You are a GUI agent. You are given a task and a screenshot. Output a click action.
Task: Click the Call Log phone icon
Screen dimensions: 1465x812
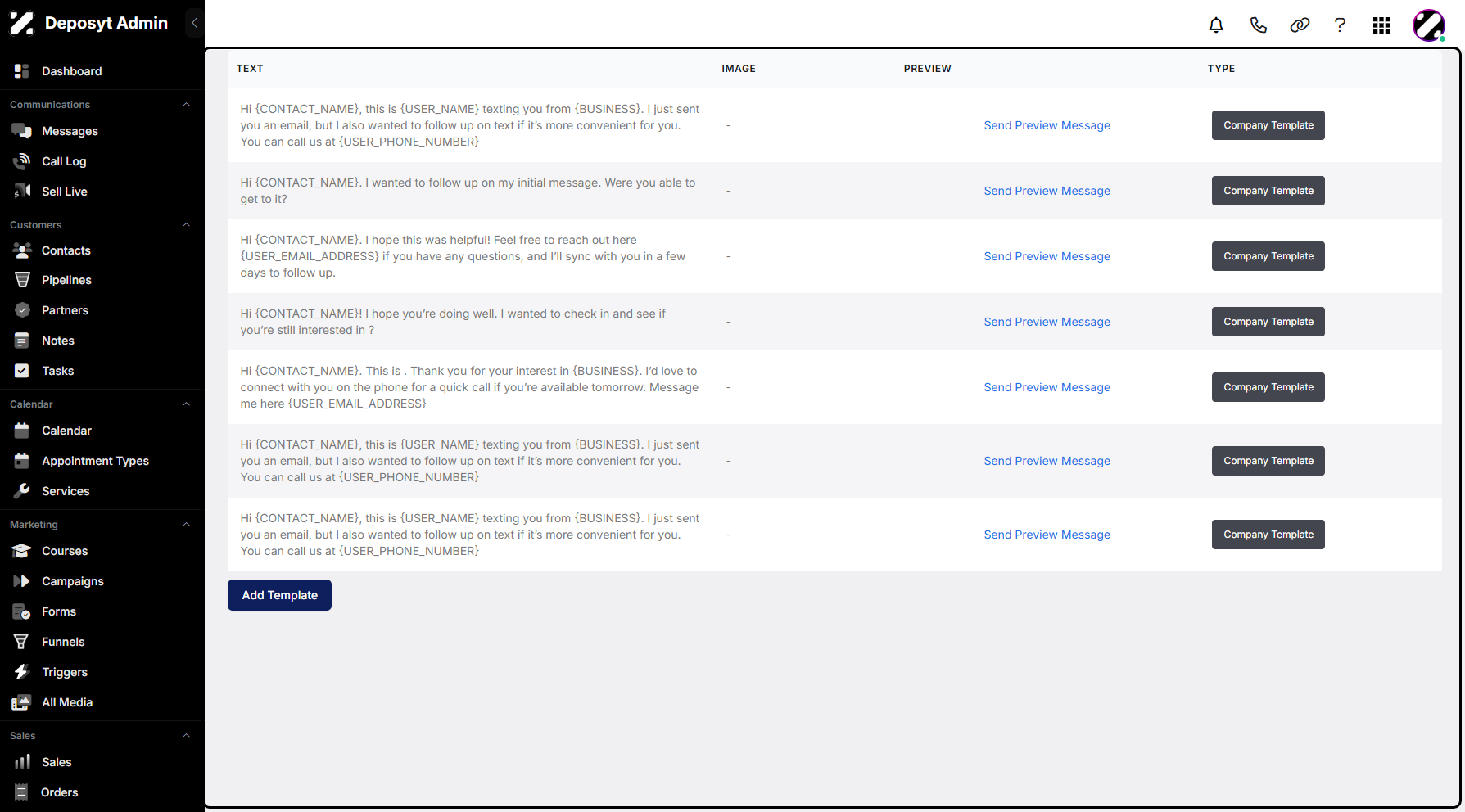coord(22,161)
